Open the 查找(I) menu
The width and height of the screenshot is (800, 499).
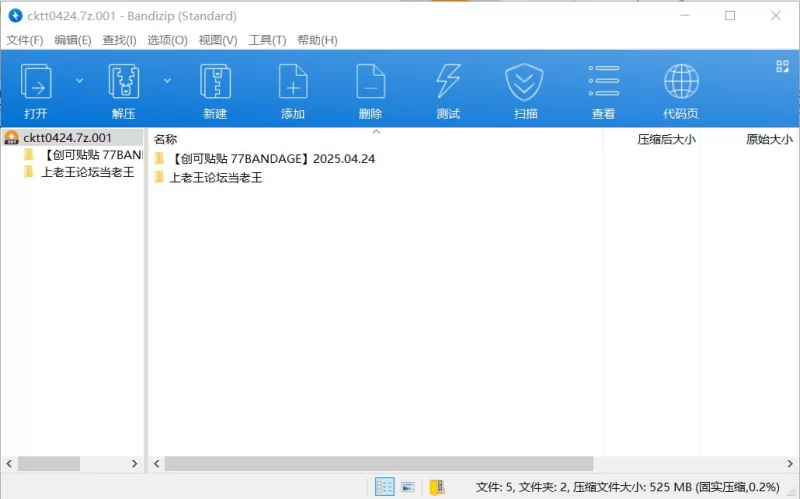click(x=119, y=40)
